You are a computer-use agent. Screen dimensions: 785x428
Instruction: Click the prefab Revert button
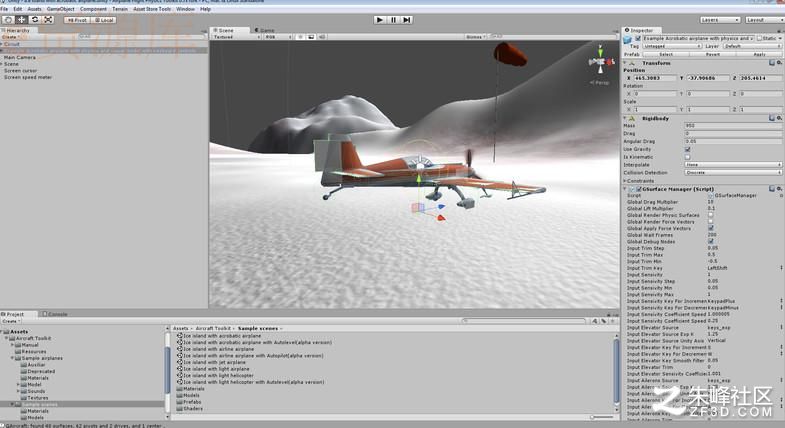point(712,54)
